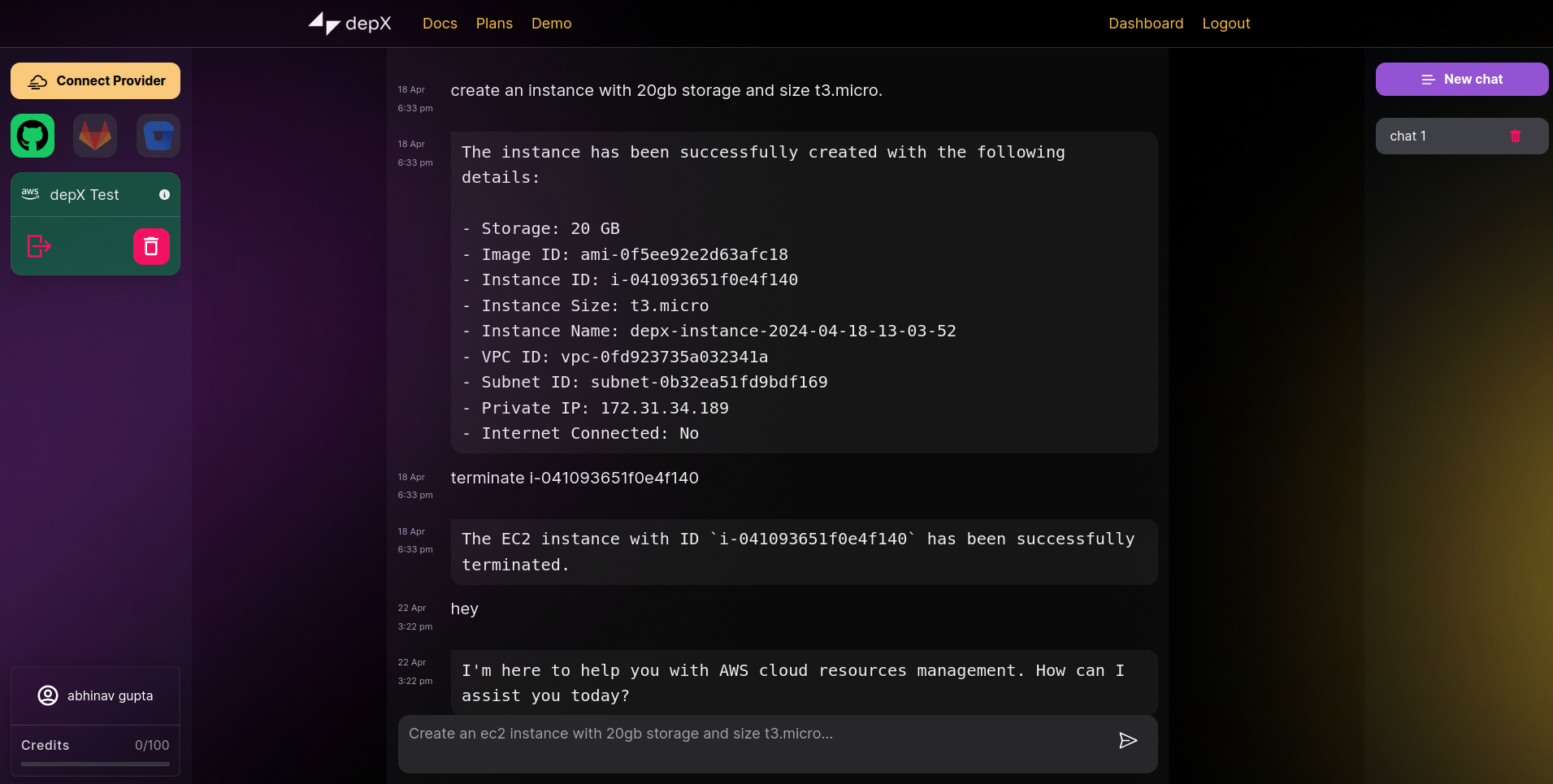This screenshot has height=784, width=1553.
Task: Delete the depX Test provider
Action: pos(151,246)
